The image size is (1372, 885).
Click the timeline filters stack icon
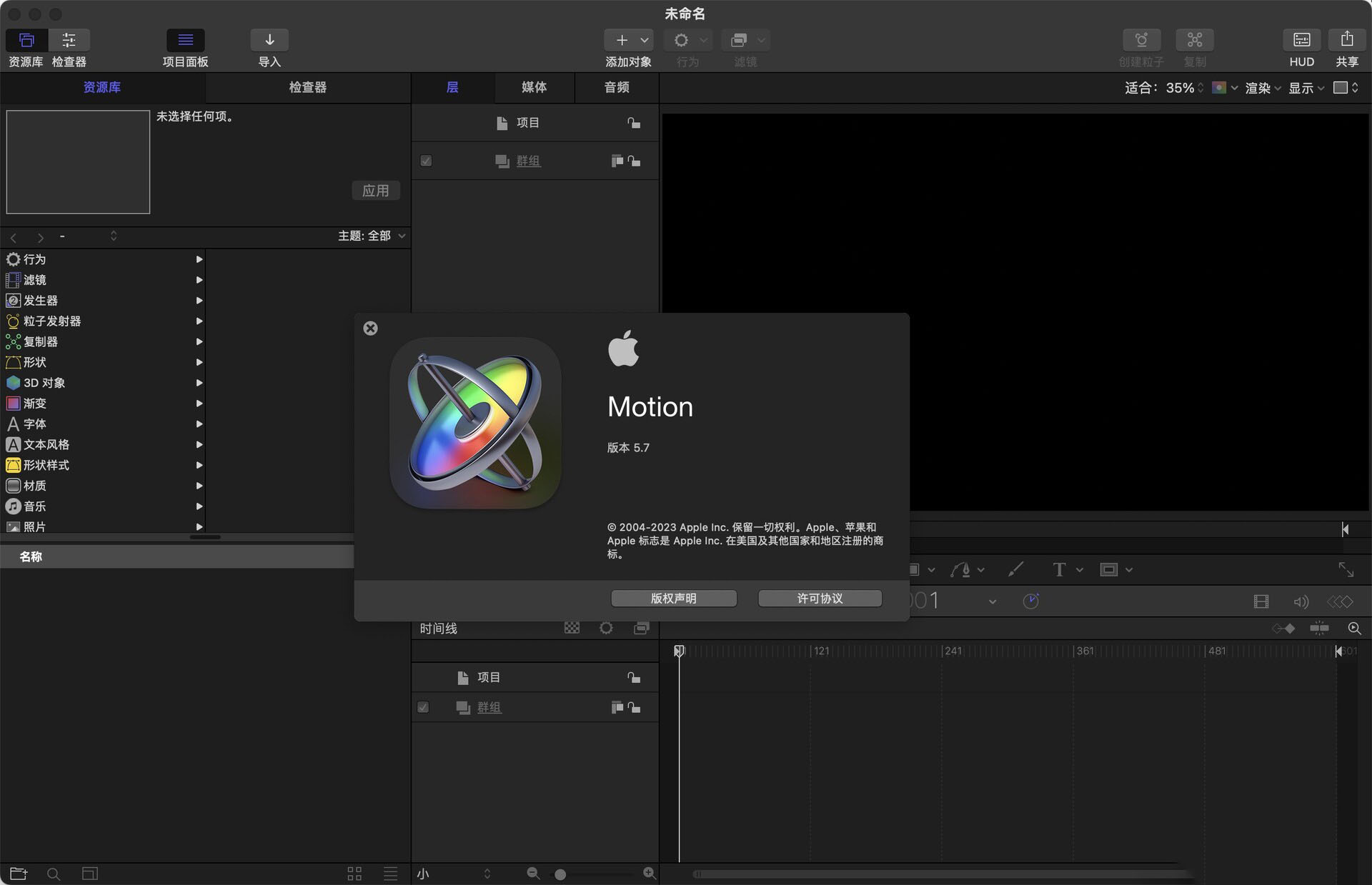pos(641,628)
